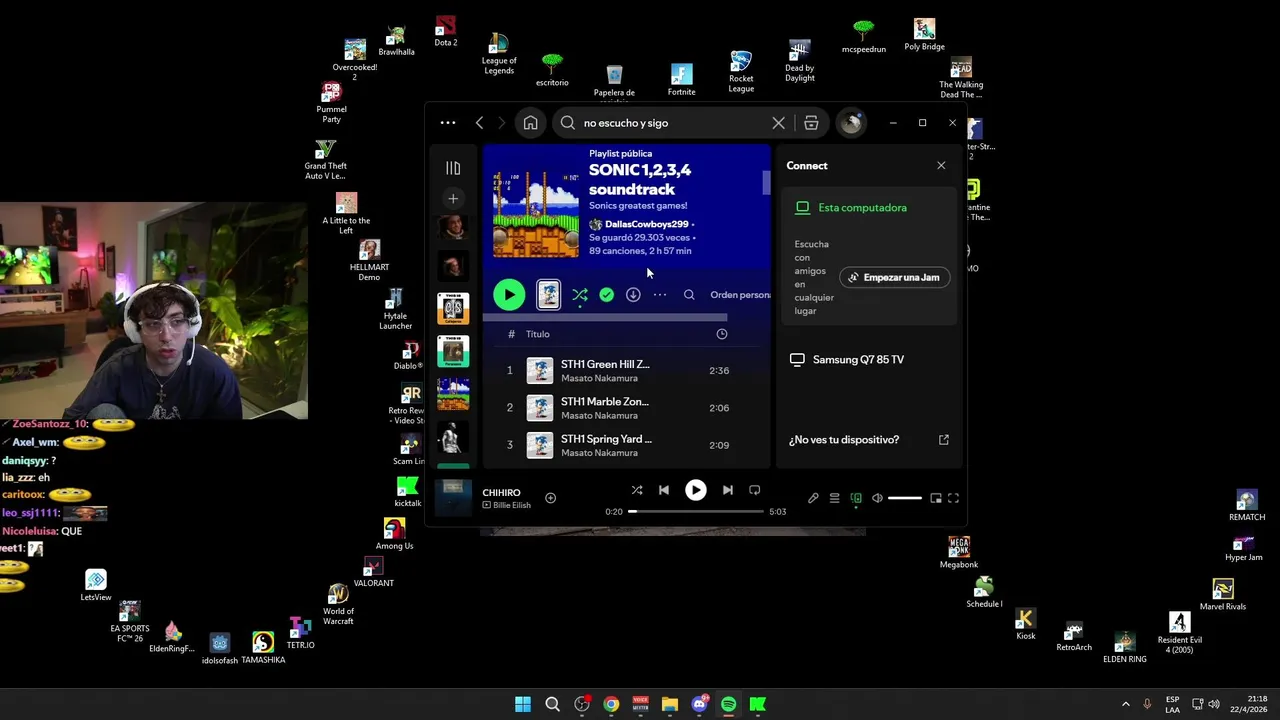Seek within the song progress bar
The height and width of the screenshot is (720, 1280).
point(696,511)
